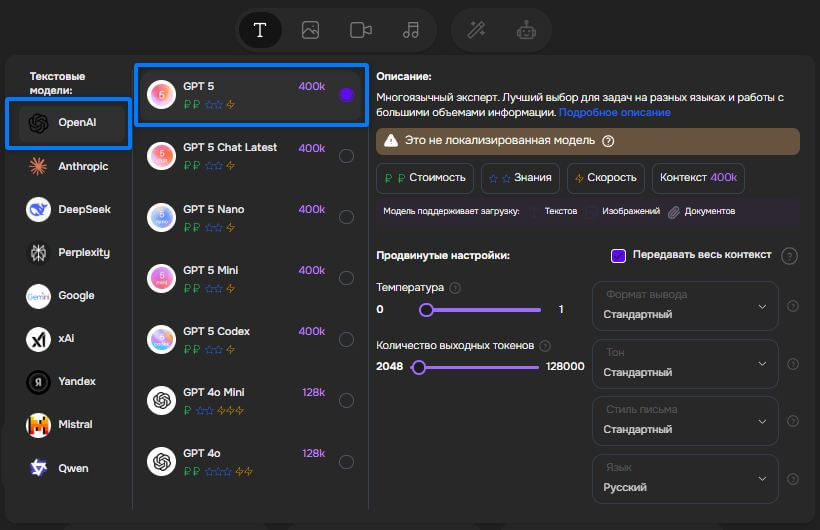Viewport: 820px width, 530px height.
Task: Switch to video generation mode icon
Action: [361, 30]
